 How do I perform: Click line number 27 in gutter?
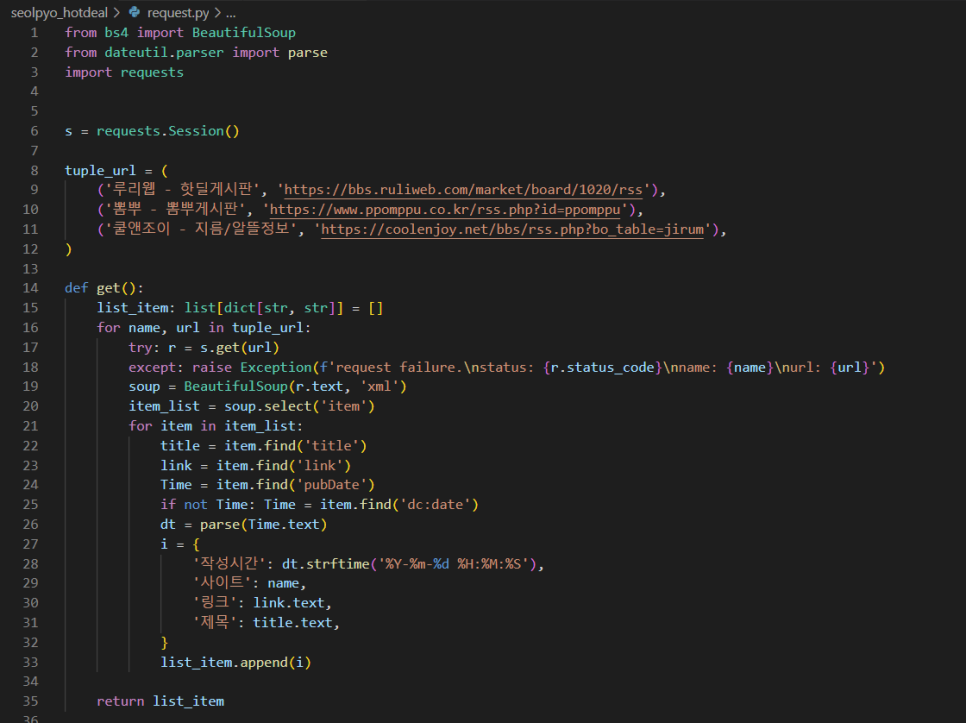[31, 544]
